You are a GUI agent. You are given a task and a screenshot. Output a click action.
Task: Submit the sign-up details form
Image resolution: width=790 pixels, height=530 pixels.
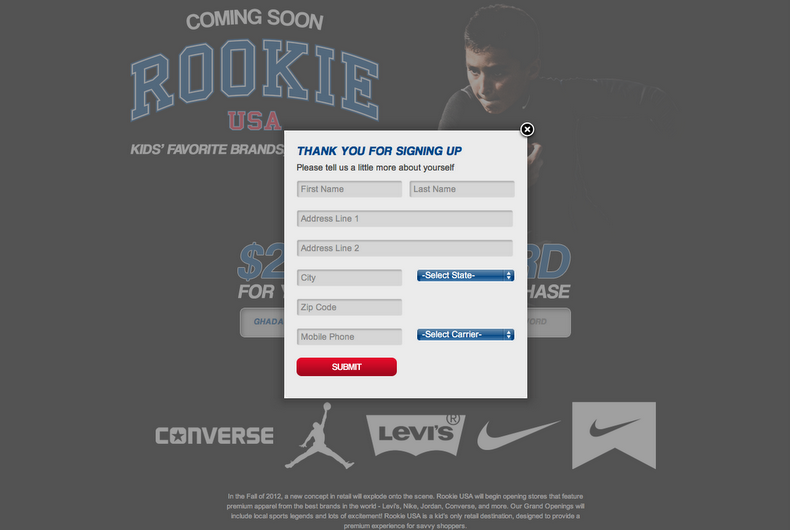(347, 367)
